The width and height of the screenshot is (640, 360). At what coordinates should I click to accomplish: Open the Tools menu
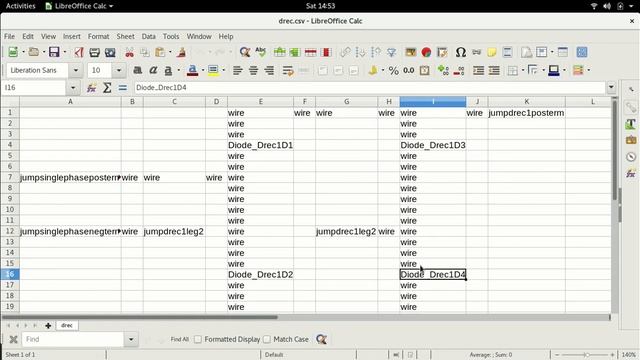(x=171, y=36)
